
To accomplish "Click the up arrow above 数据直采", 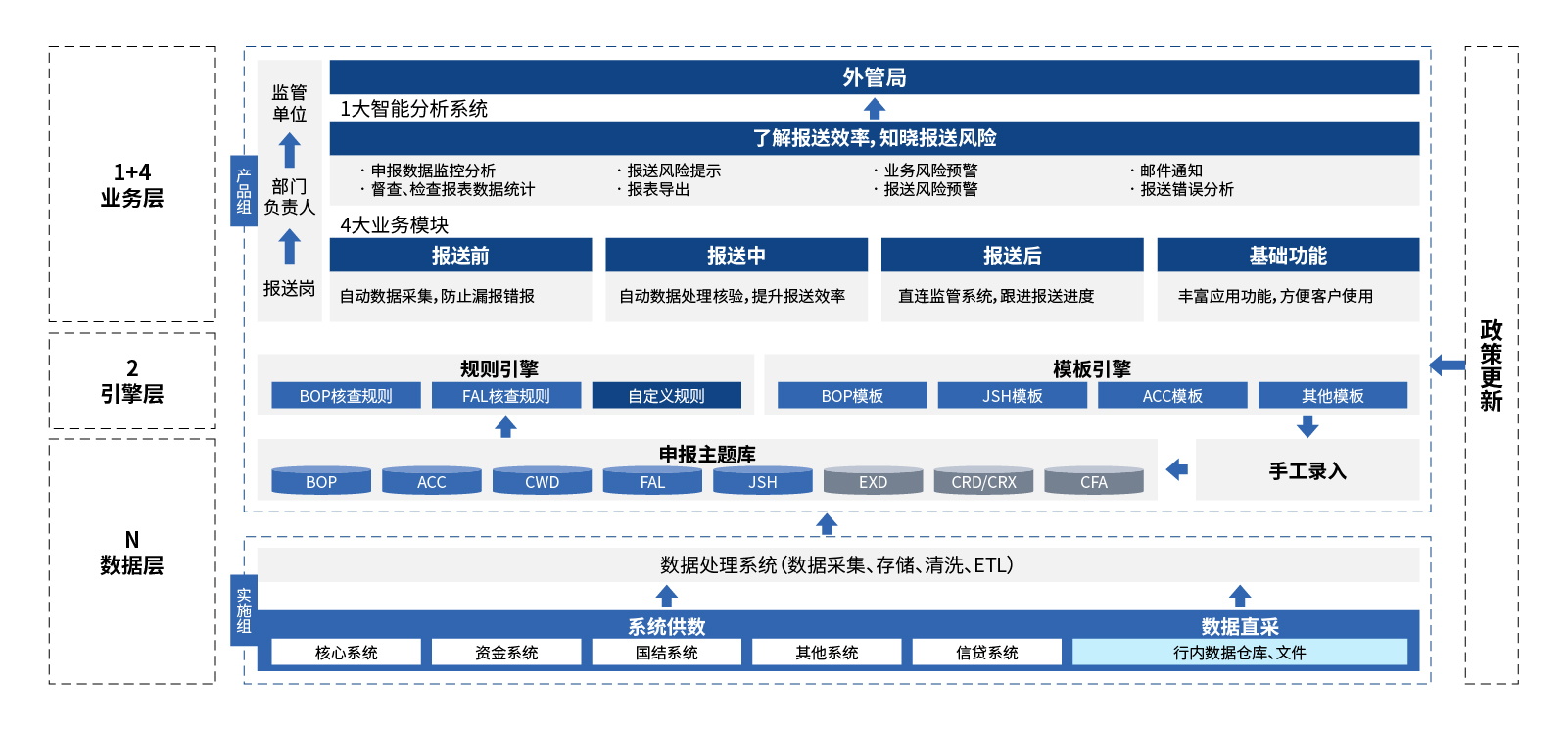I will (x=1240, y=596).
